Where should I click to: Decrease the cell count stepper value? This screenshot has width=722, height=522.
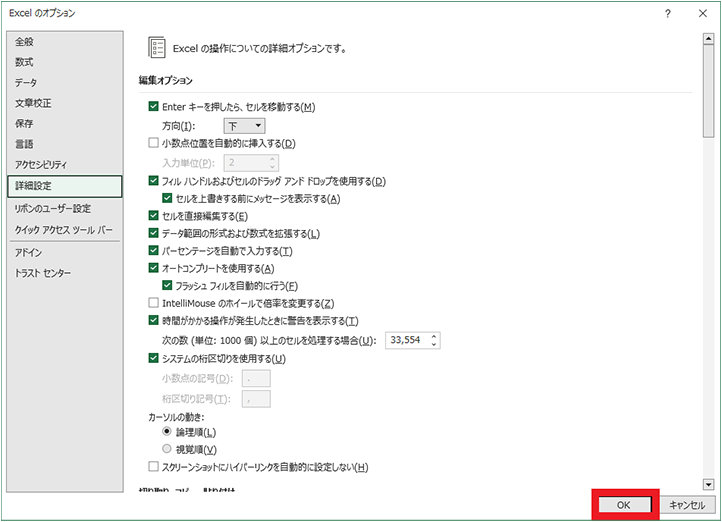pos(434,344)
